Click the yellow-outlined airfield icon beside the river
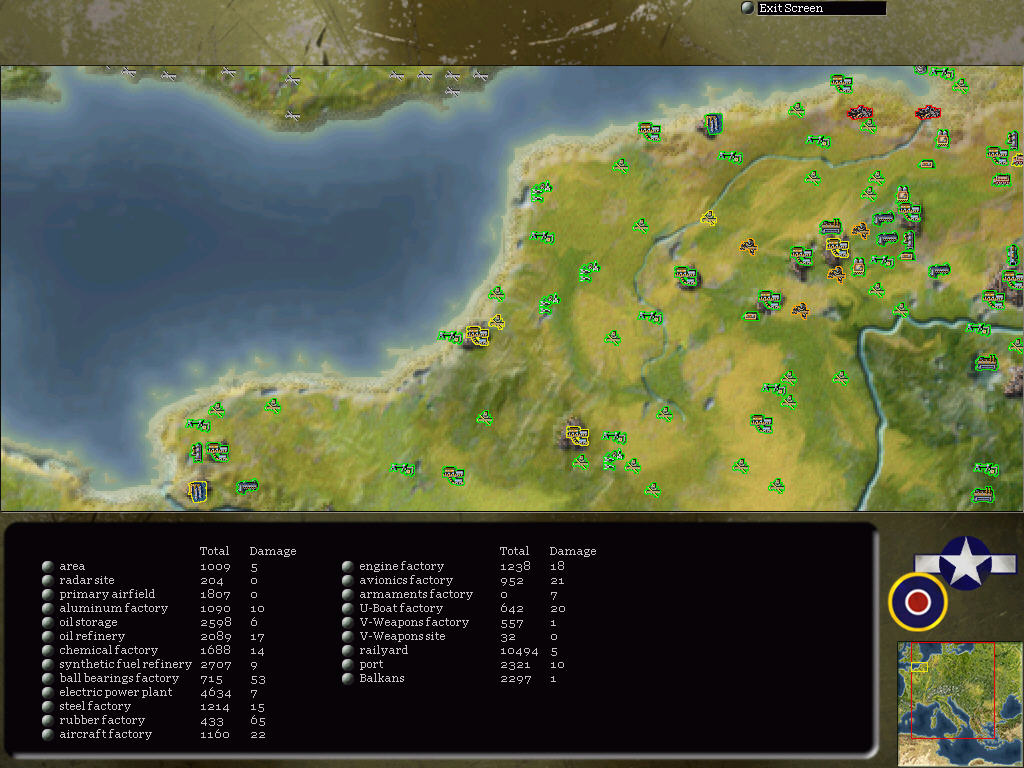This screenshot has width=1024, height=768. tap(709, 218)
